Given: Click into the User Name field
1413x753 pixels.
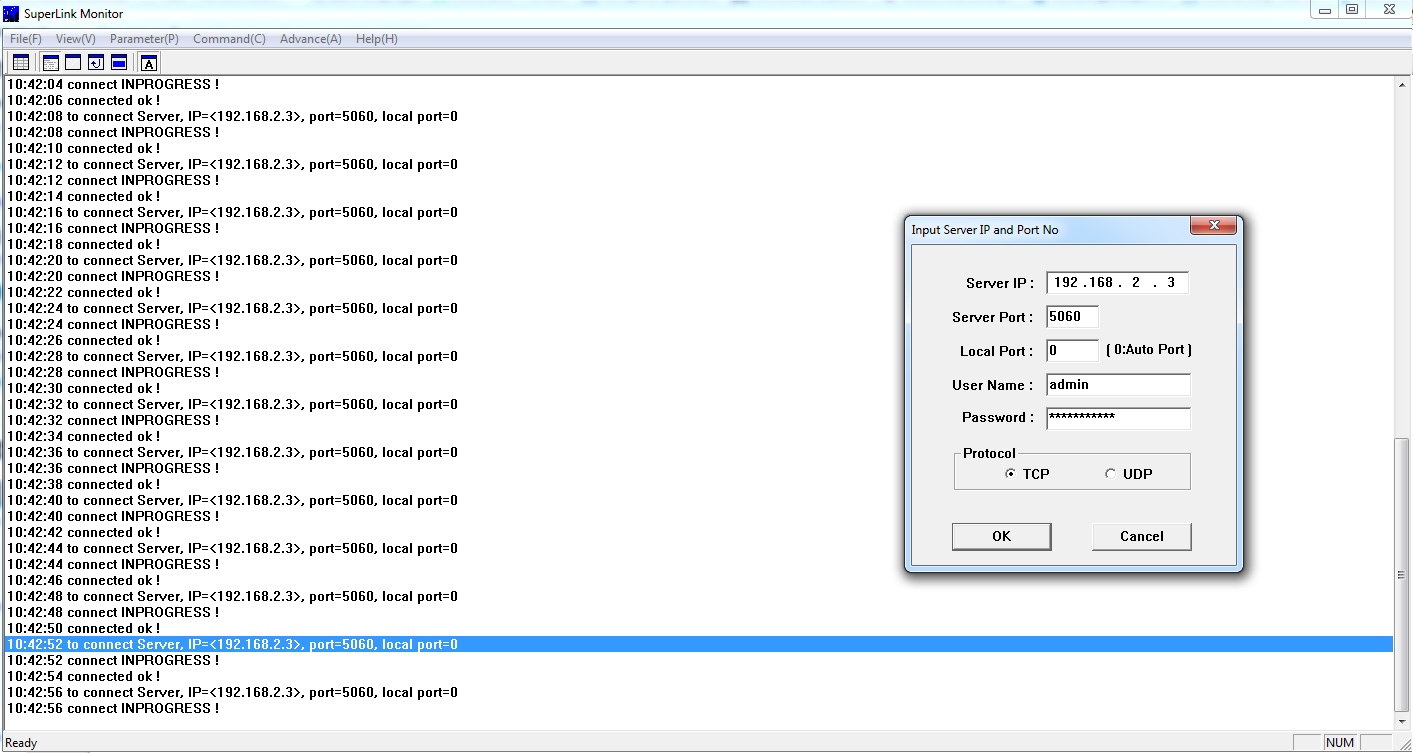Looking at the screenshot, I should click(1118, 385).
